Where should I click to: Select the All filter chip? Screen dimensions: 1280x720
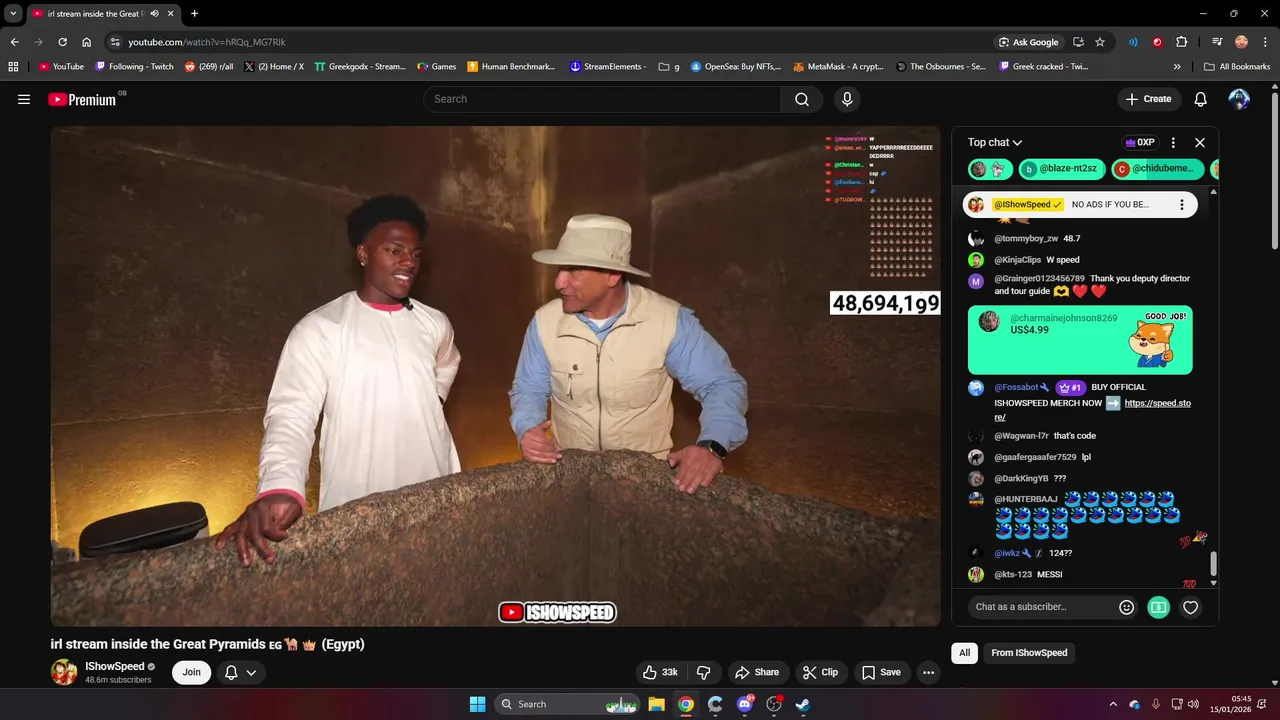pyautogui.click(x=964, y=653)
